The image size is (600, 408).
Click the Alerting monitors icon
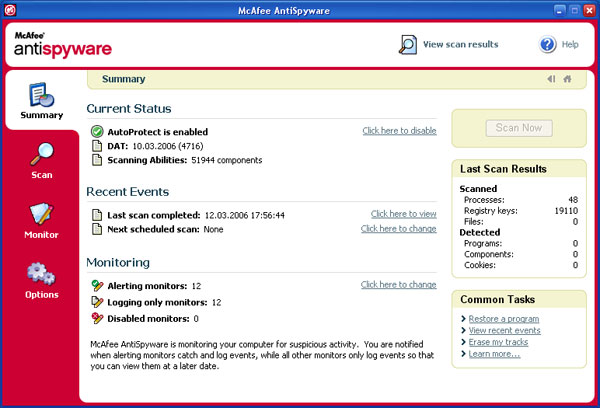click(97, 286)
